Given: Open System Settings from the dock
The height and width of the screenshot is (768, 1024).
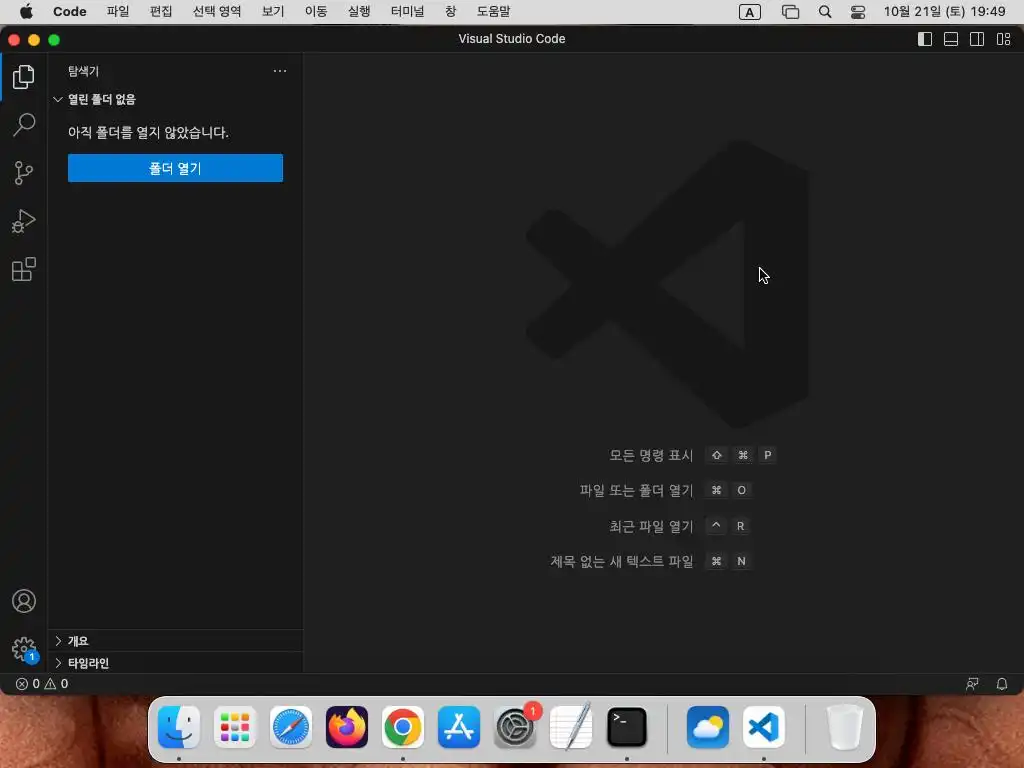Looking at the screenshot, I should pyautogui.click(x=516, y=727).
